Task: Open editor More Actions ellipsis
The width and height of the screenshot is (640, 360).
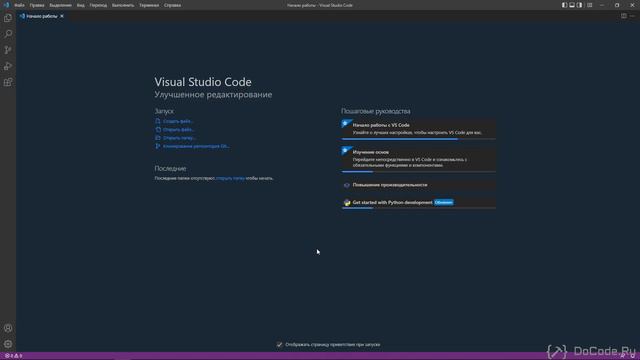Action: 632,16
